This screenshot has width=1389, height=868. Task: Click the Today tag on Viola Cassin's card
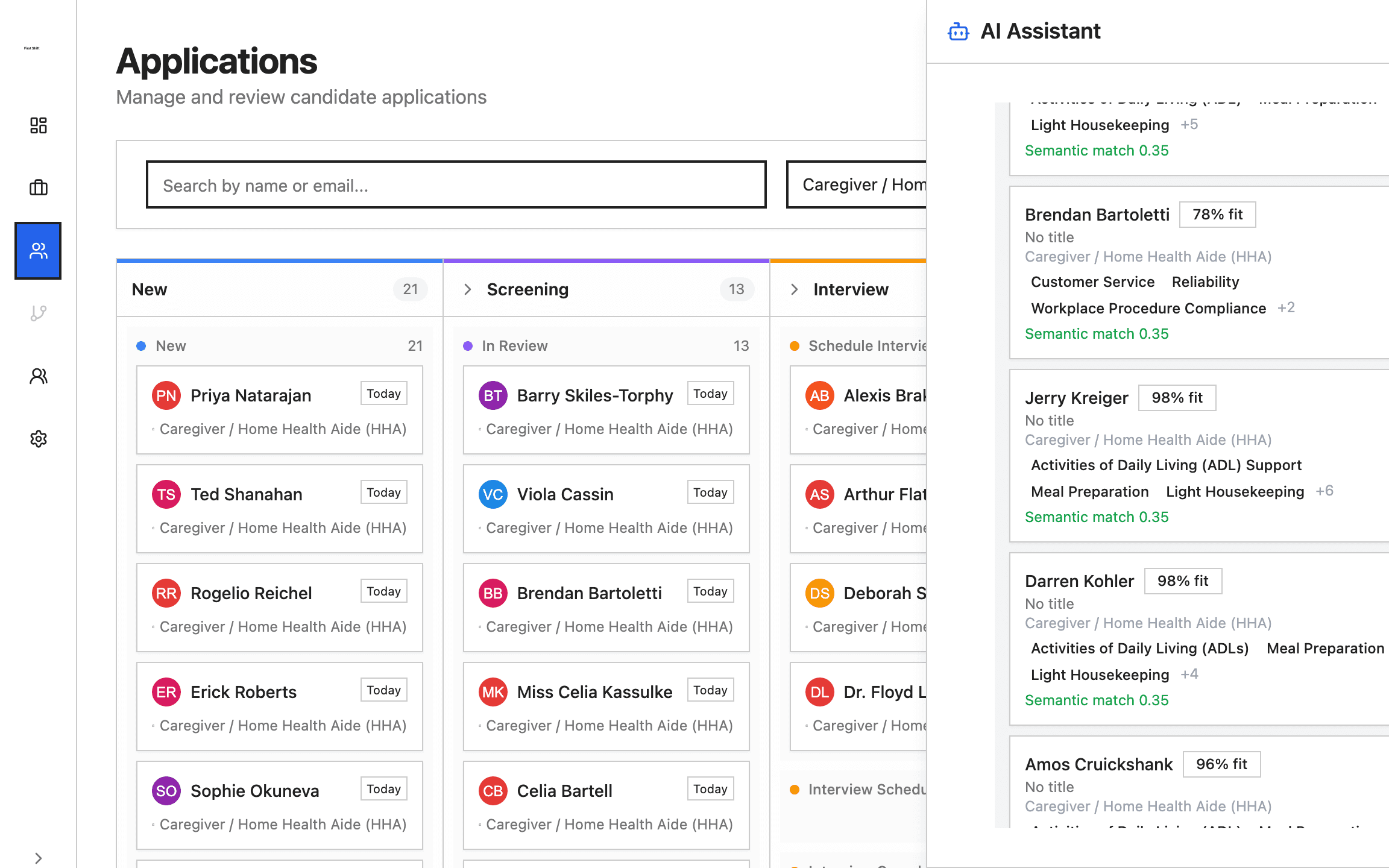pyautogui.click(x=710, y=492)
